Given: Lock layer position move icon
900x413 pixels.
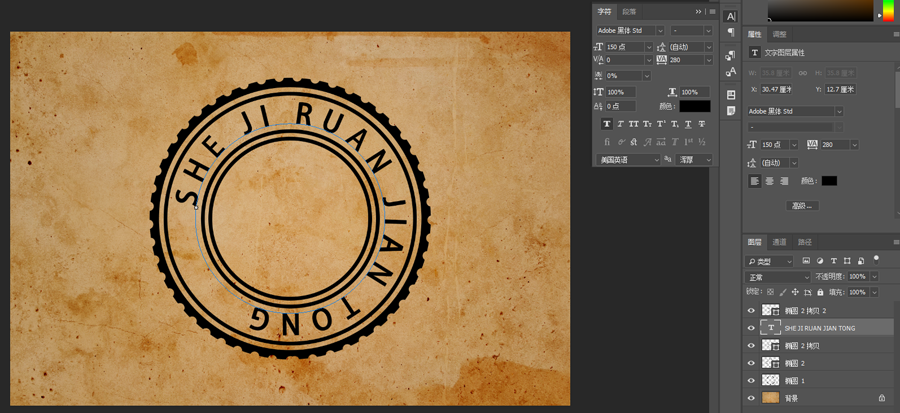Looking at the screenshot, I should coord(795,292).
